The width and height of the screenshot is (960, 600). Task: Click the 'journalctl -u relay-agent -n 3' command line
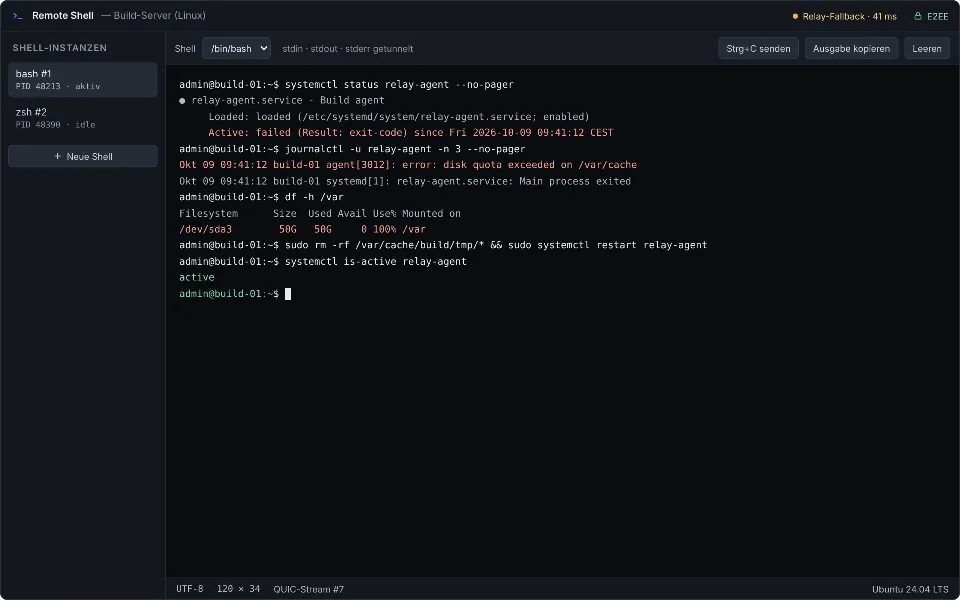click(x=352, y=149)
